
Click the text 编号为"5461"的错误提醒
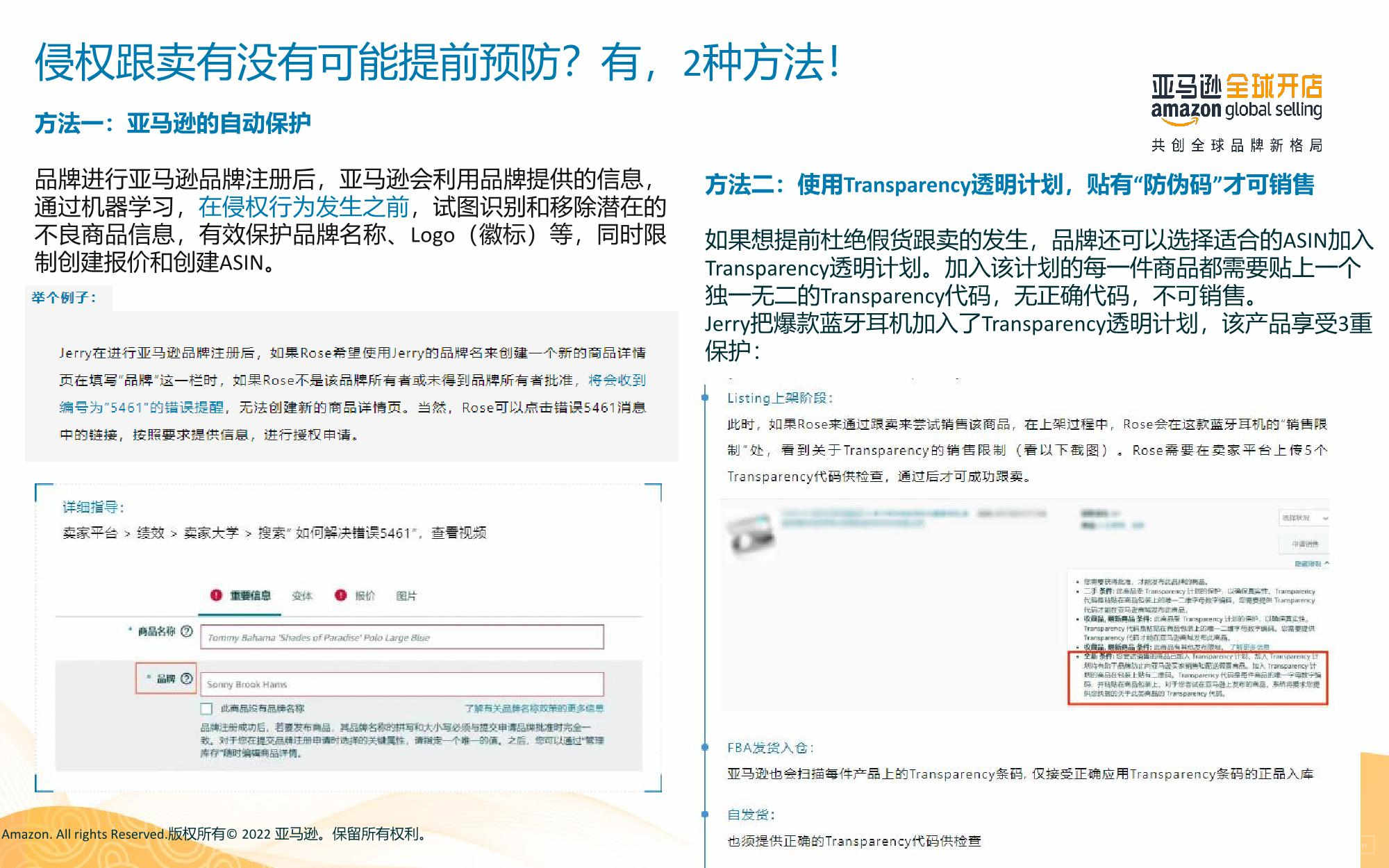click(x=142, y=407)
